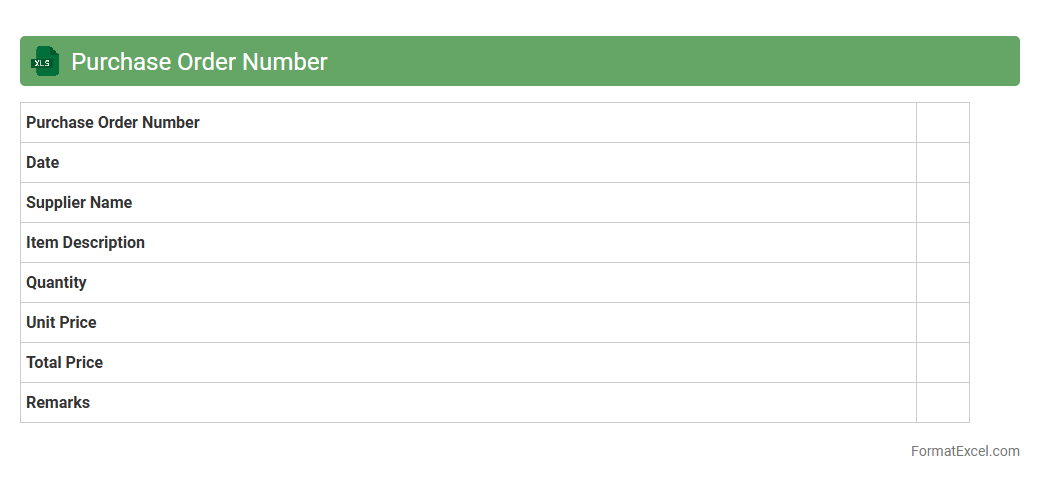Select the Item Description row label
The image size is (1040, 480).
click(x=86, y=242)
